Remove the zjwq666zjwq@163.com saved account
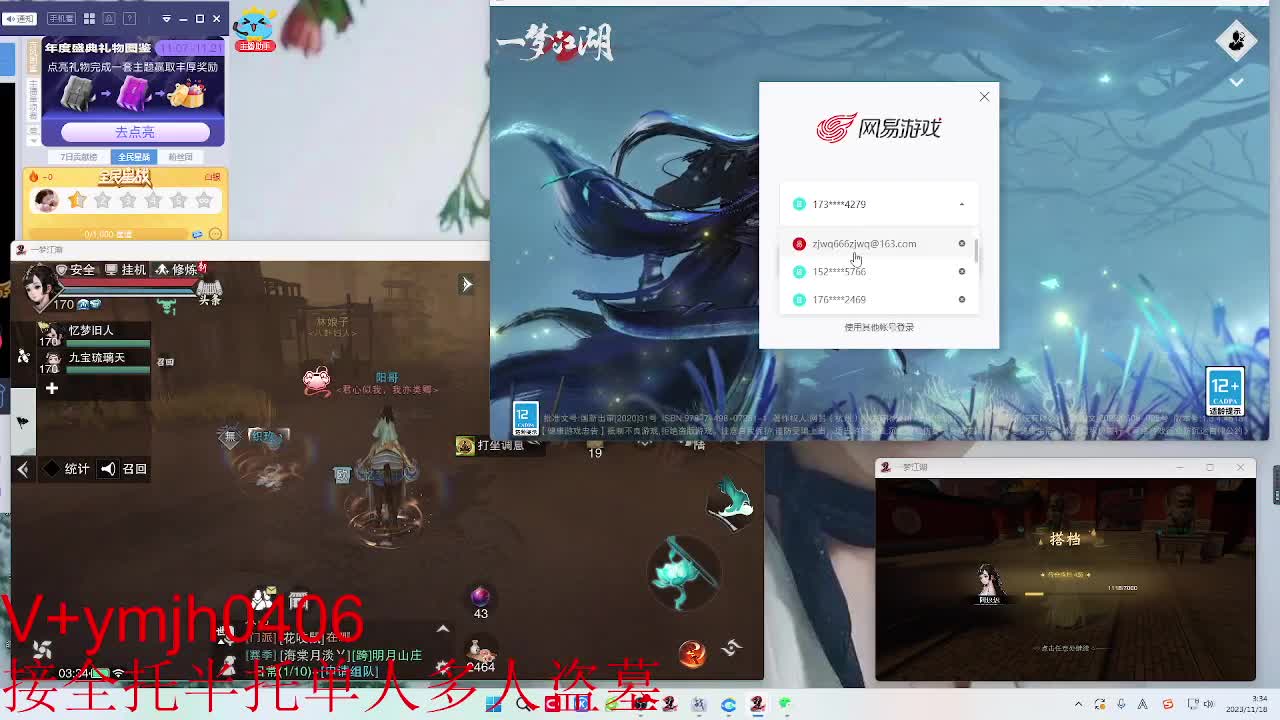This screenshot has width=1280, height=720. (x=962, y=244)
